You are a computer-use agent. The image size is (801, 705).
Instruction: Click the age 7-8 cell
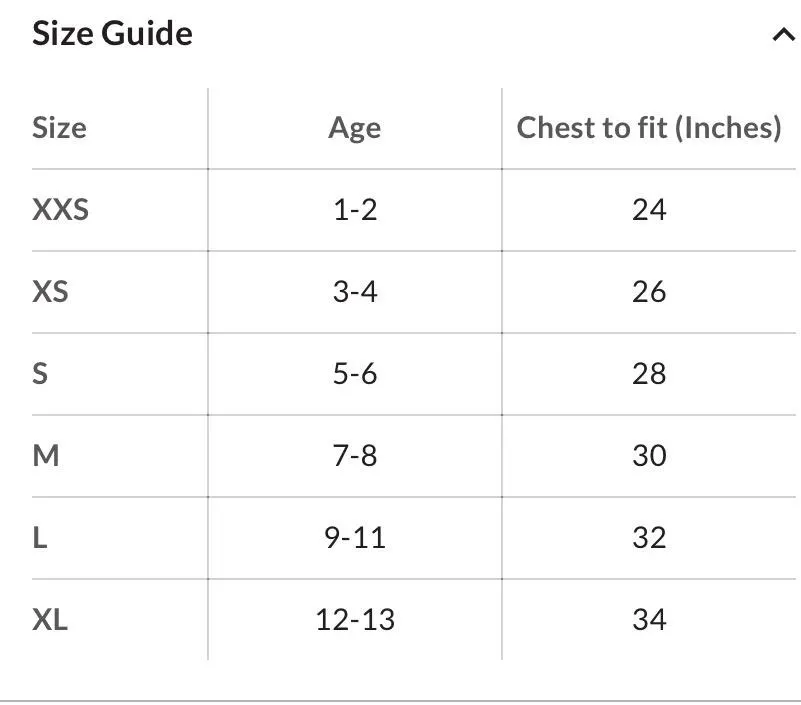[x=354, y=456]
